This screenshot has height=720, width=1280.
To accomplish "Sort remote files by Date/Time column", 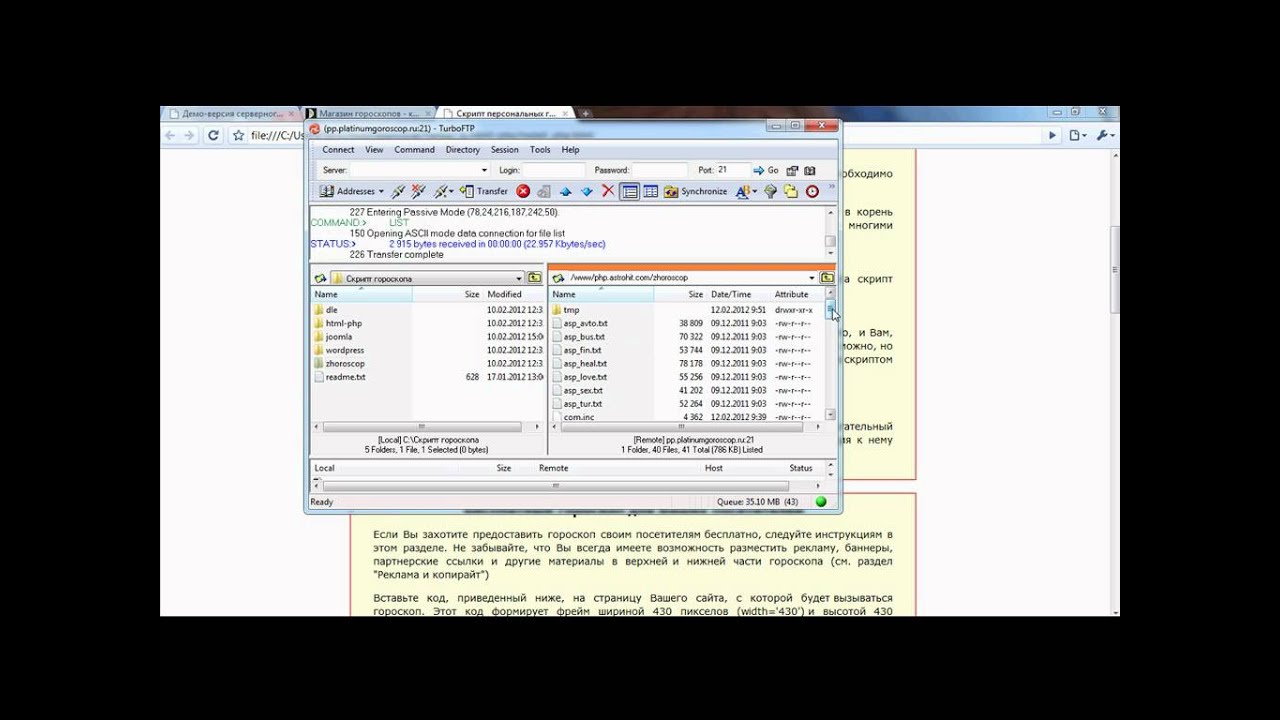I will click(737, 294).
